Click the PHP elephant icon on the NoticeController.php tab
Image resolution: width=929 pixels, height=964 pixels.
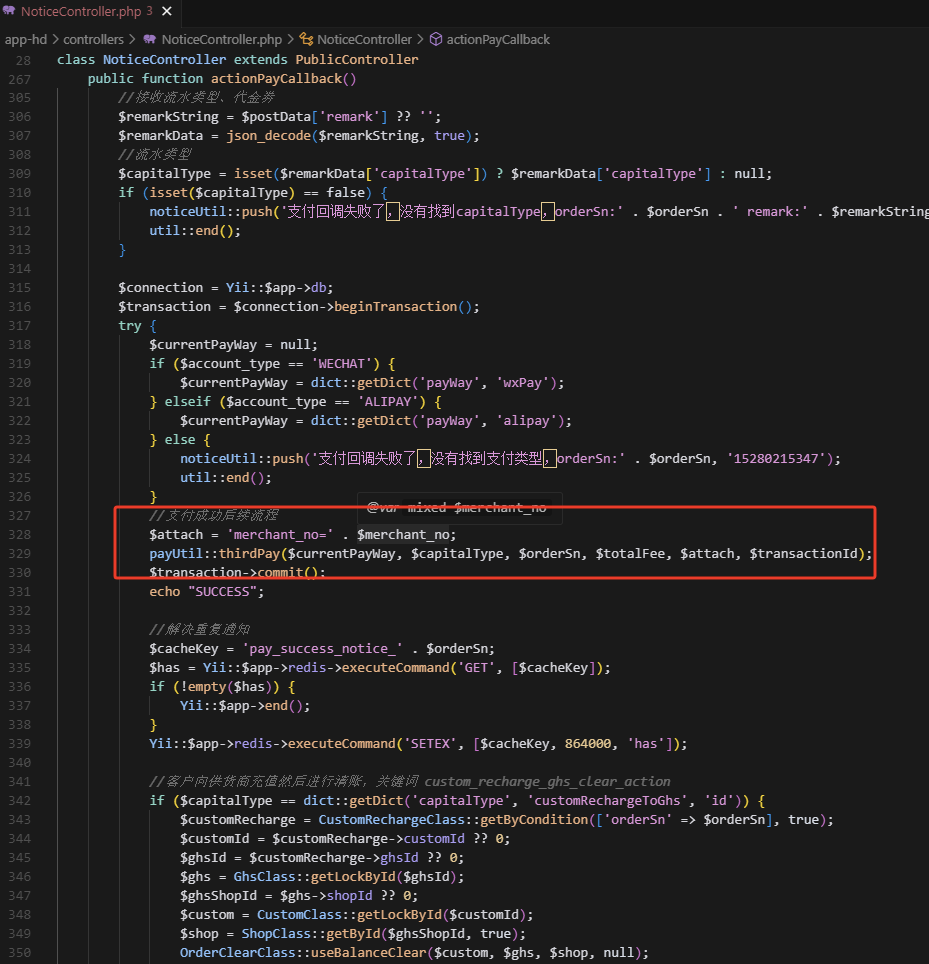click(x=9, y=10)
